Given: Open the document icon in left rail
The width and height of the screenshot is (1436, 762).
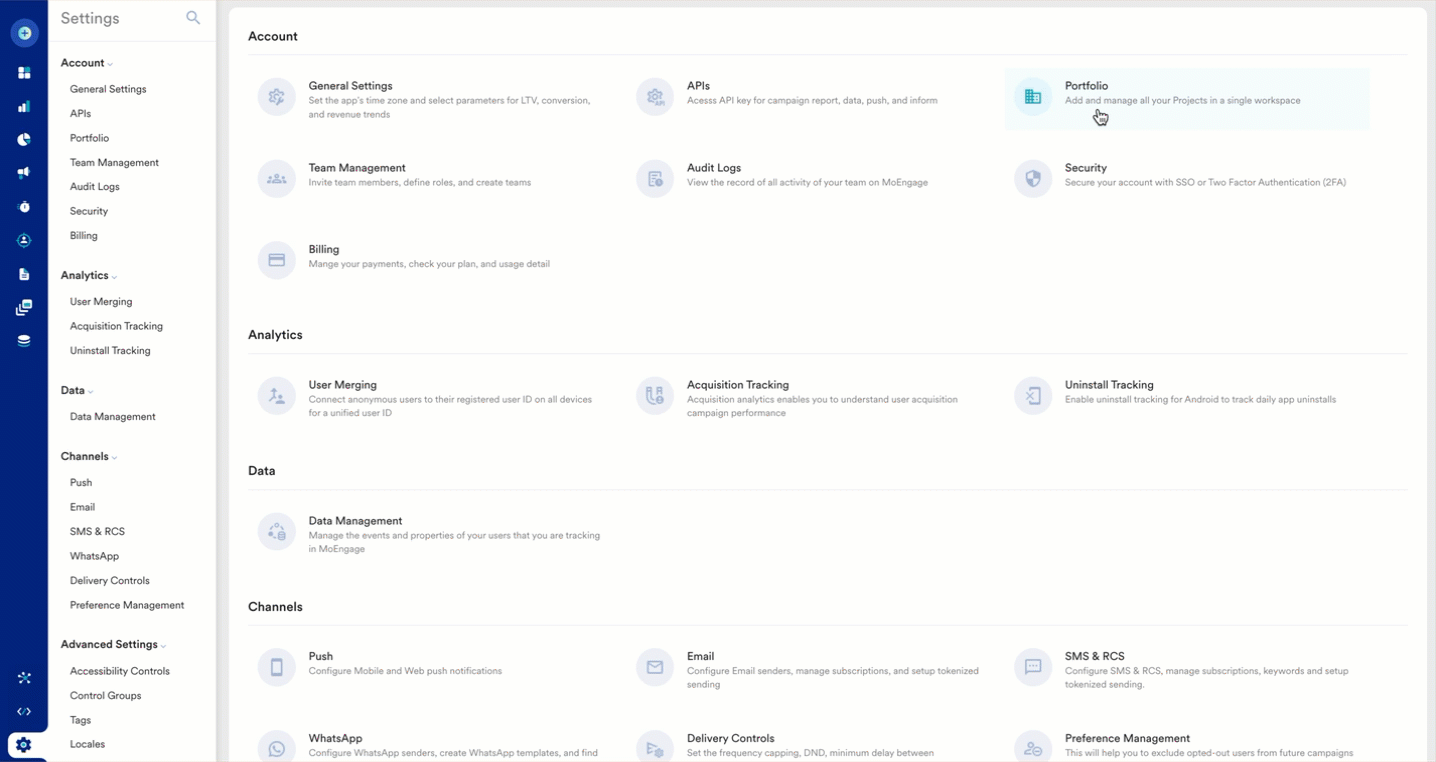Looking at the screenshot, I should click(24, 274).
